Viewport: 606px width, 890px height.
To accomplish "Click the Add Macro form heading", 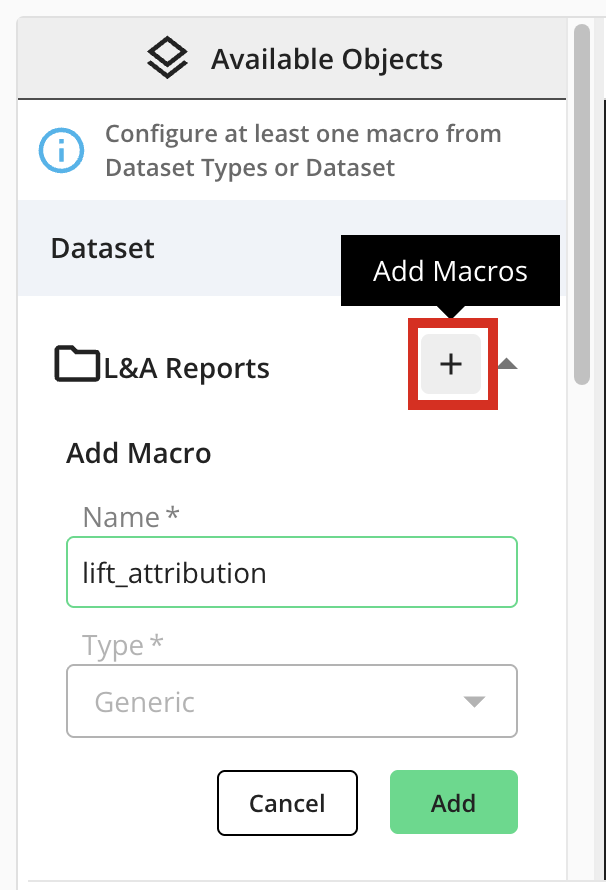I will click(x=139, y=453).
